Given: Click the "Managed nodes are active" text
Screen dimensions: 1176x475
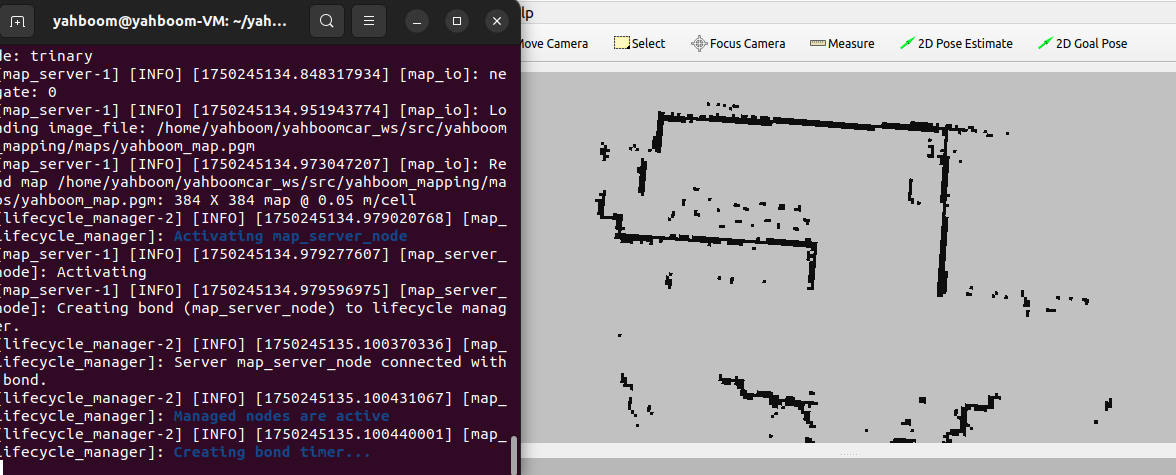Looking at the screenshot, I should tap(281, 416).
